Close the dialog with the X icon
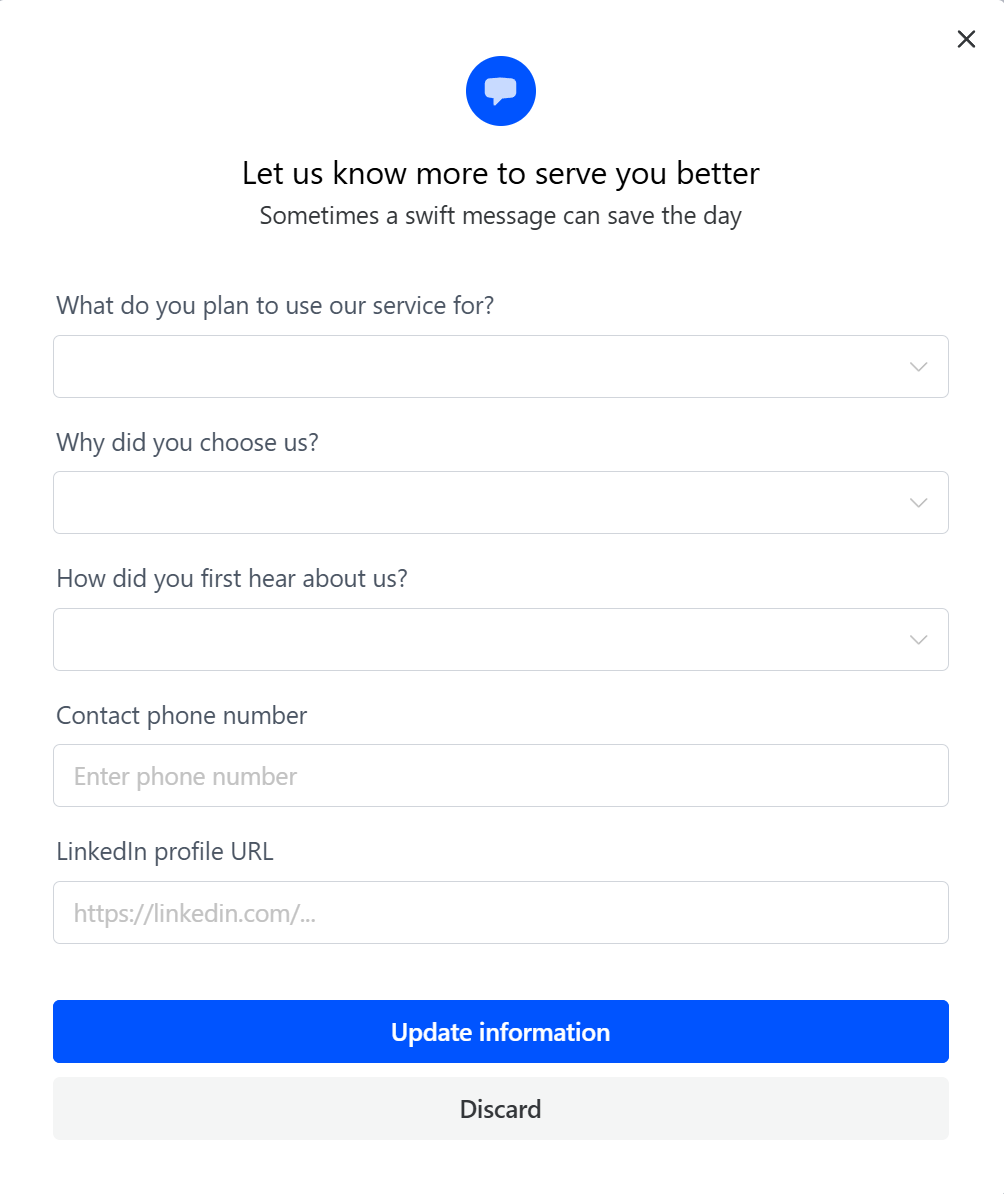Screen dimensions: 1004x1194 click(966, 39)
